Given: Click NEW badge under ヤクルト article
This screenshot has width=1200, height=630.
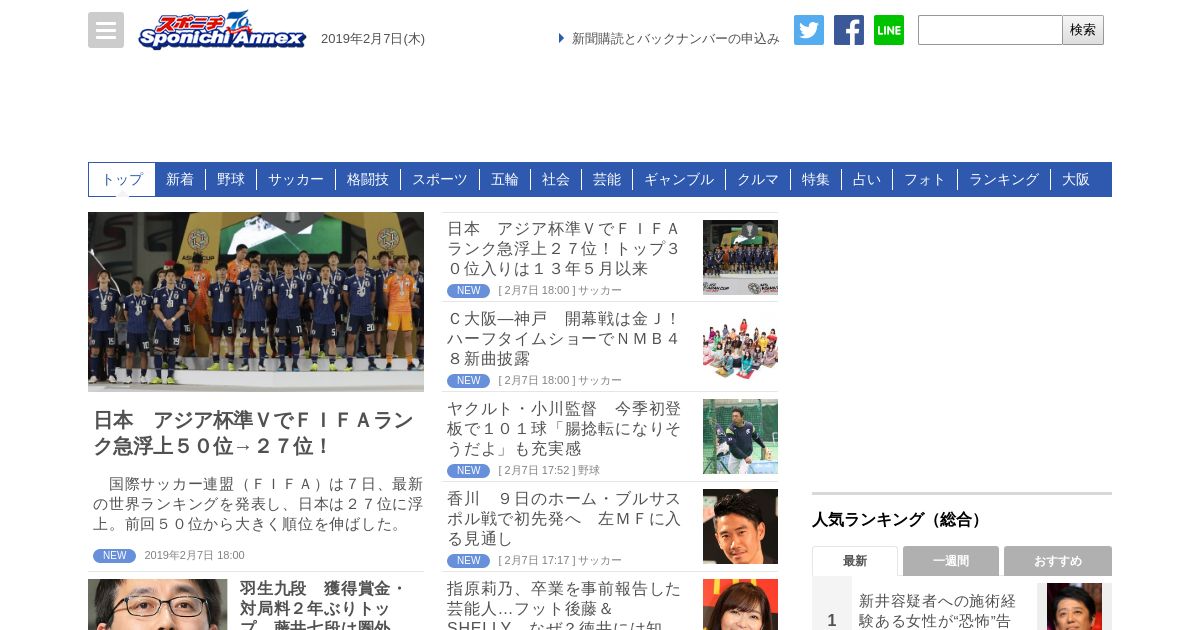Looking at the screenshot, I should (x=468, y=471).
